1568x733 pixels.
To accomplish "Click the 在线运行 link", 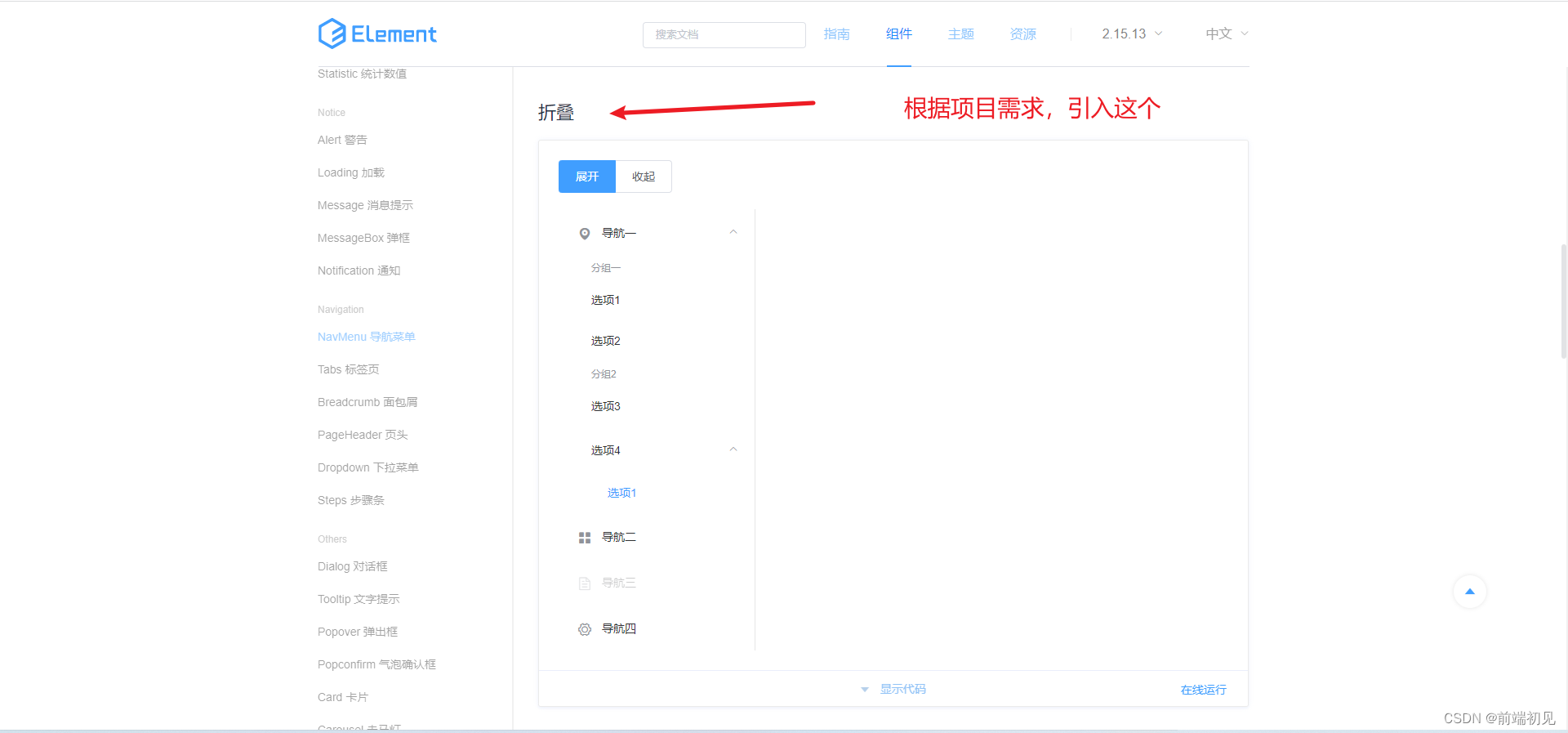I will 1204,690.
